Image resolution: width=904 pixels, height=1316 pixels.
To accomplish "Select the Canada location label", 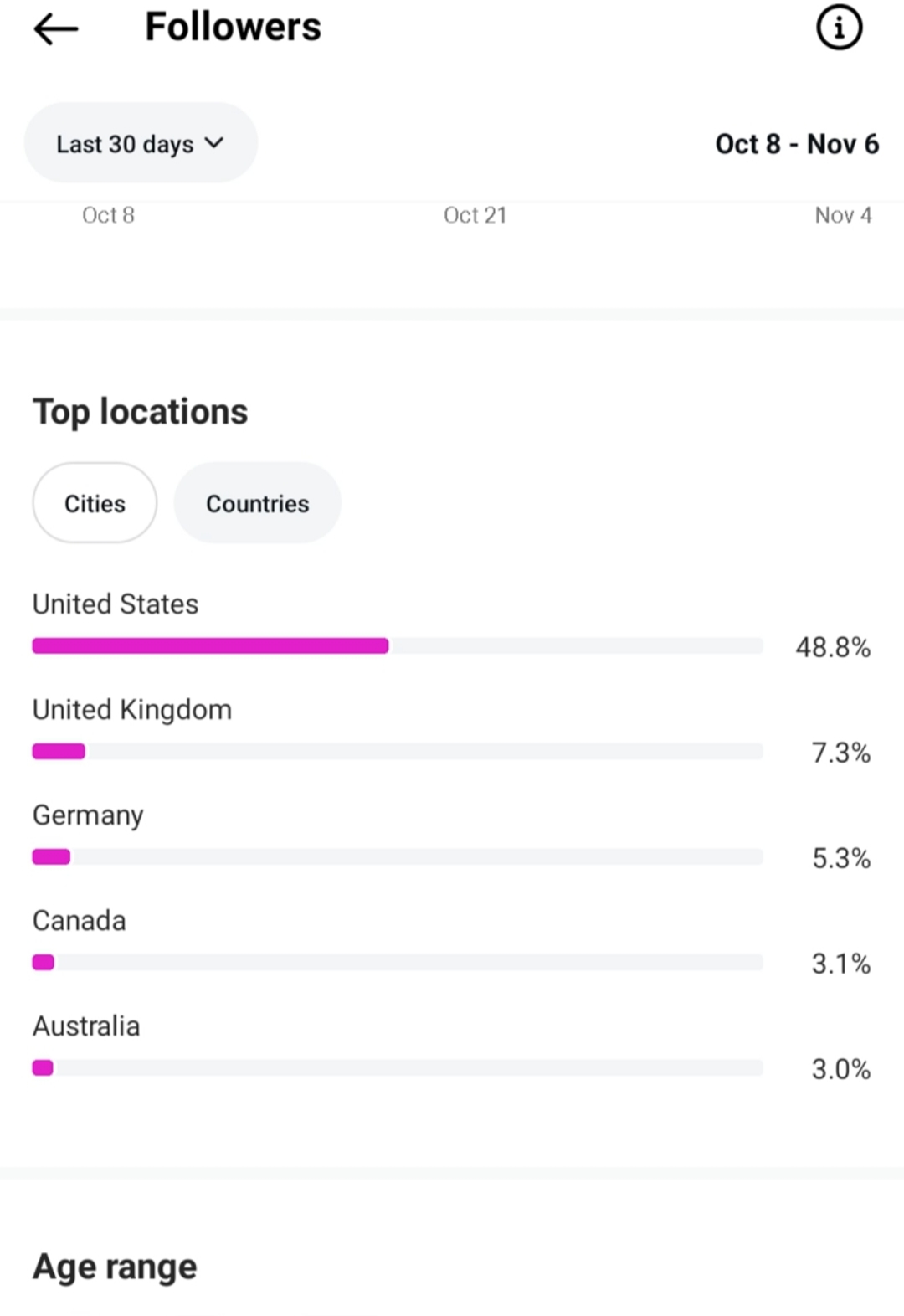I will (x=80, y=920).
